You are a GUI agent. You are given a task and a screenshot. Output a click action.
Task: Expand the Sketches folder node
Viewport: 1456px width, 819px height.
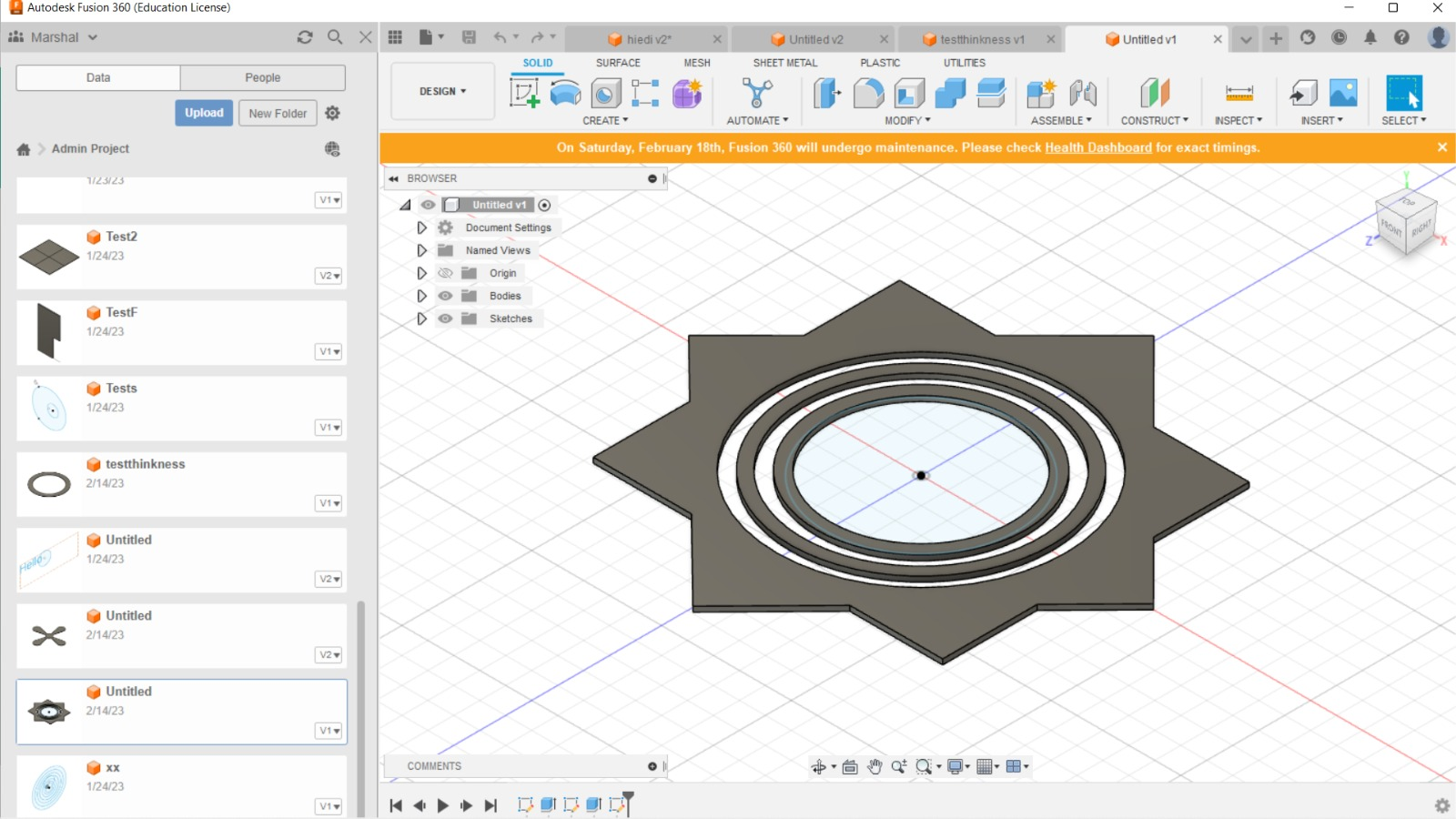(x=421, y=318)
